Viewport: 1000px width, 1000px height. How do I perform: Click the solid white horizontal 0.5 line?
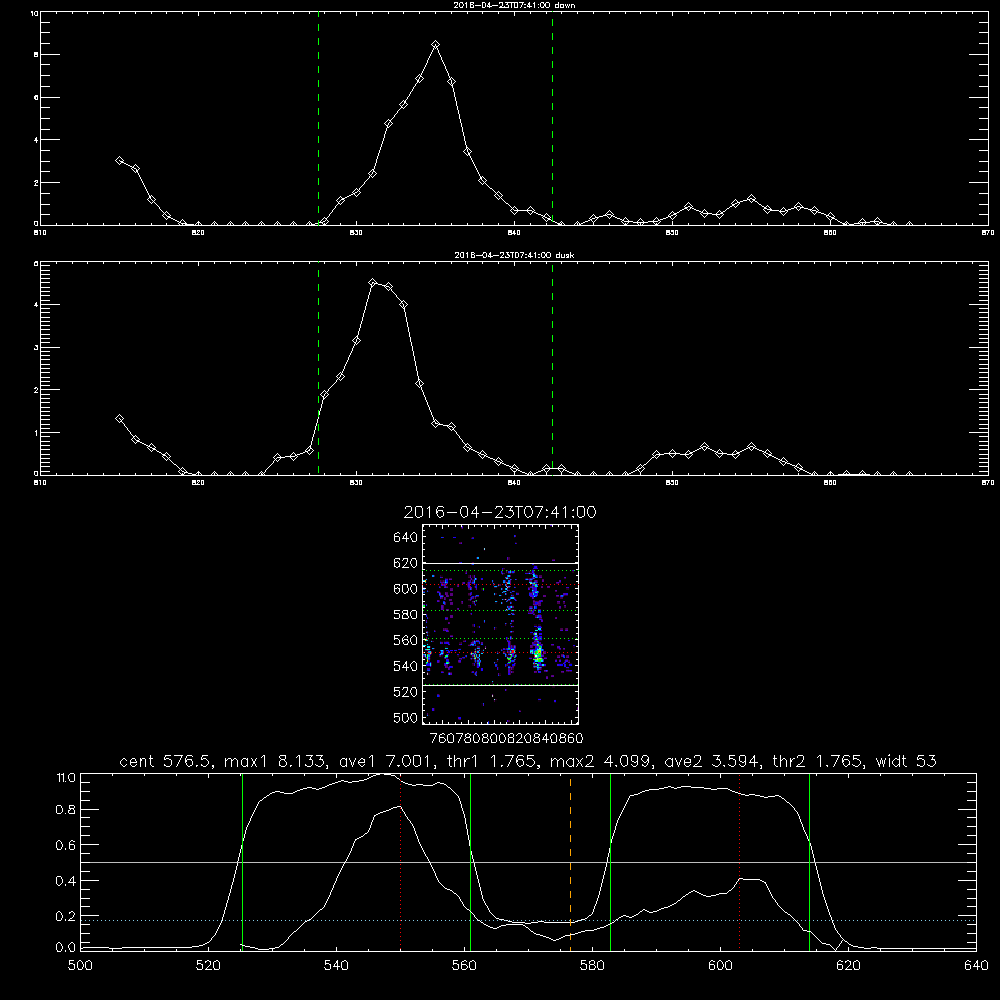pos(529,862)
